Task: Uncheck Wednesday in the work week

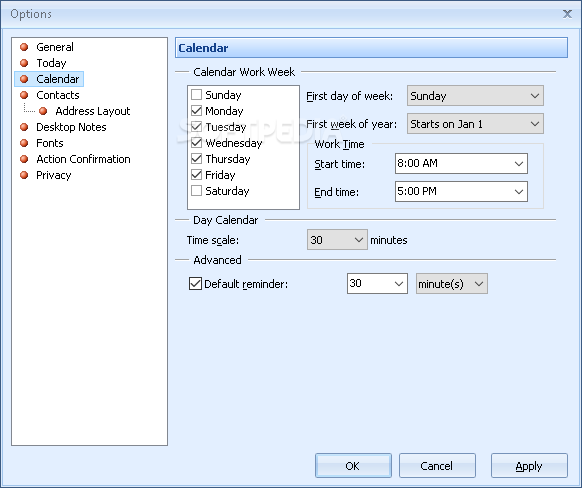Action: 196,143
